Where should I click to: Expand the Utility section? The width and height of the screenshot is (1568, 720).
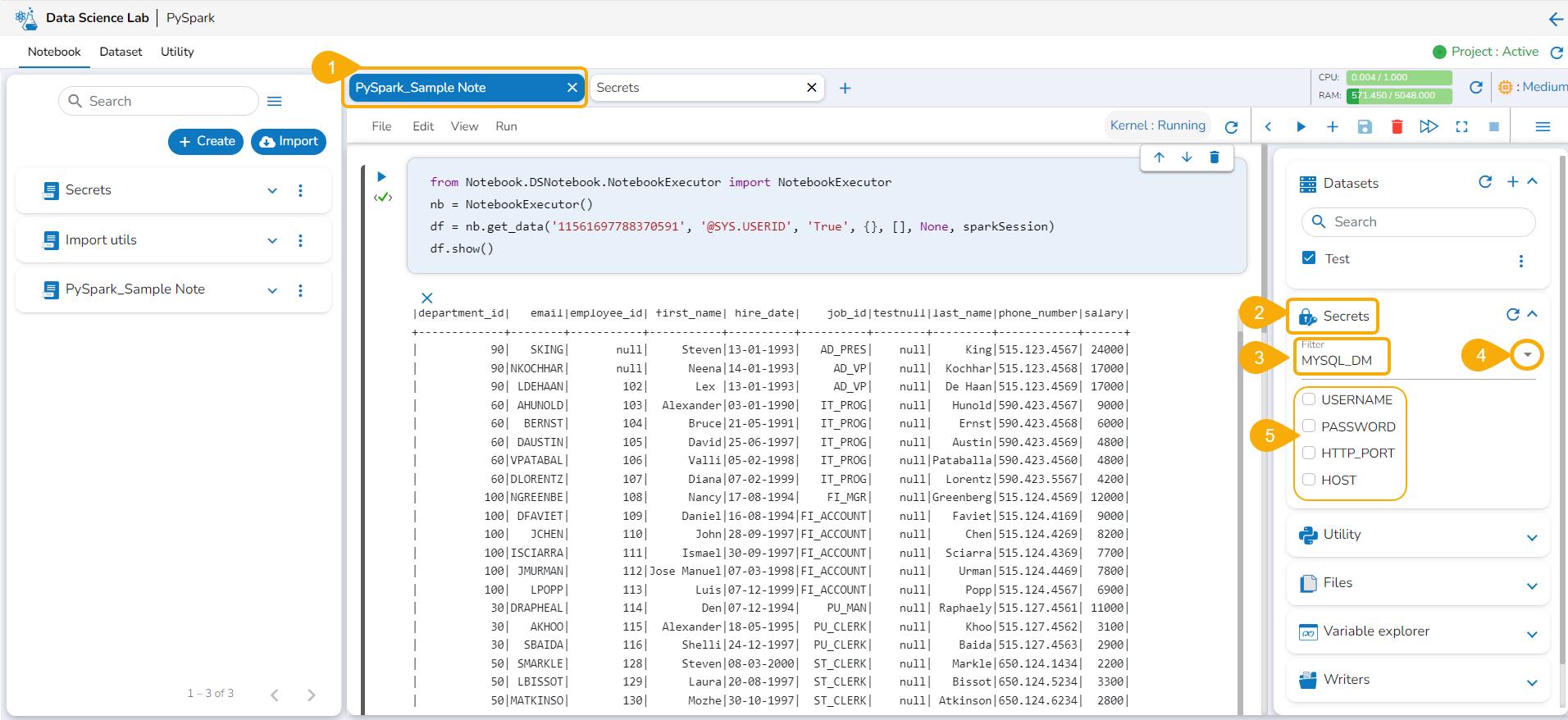pyautogui.click(x=1531, y=538)
